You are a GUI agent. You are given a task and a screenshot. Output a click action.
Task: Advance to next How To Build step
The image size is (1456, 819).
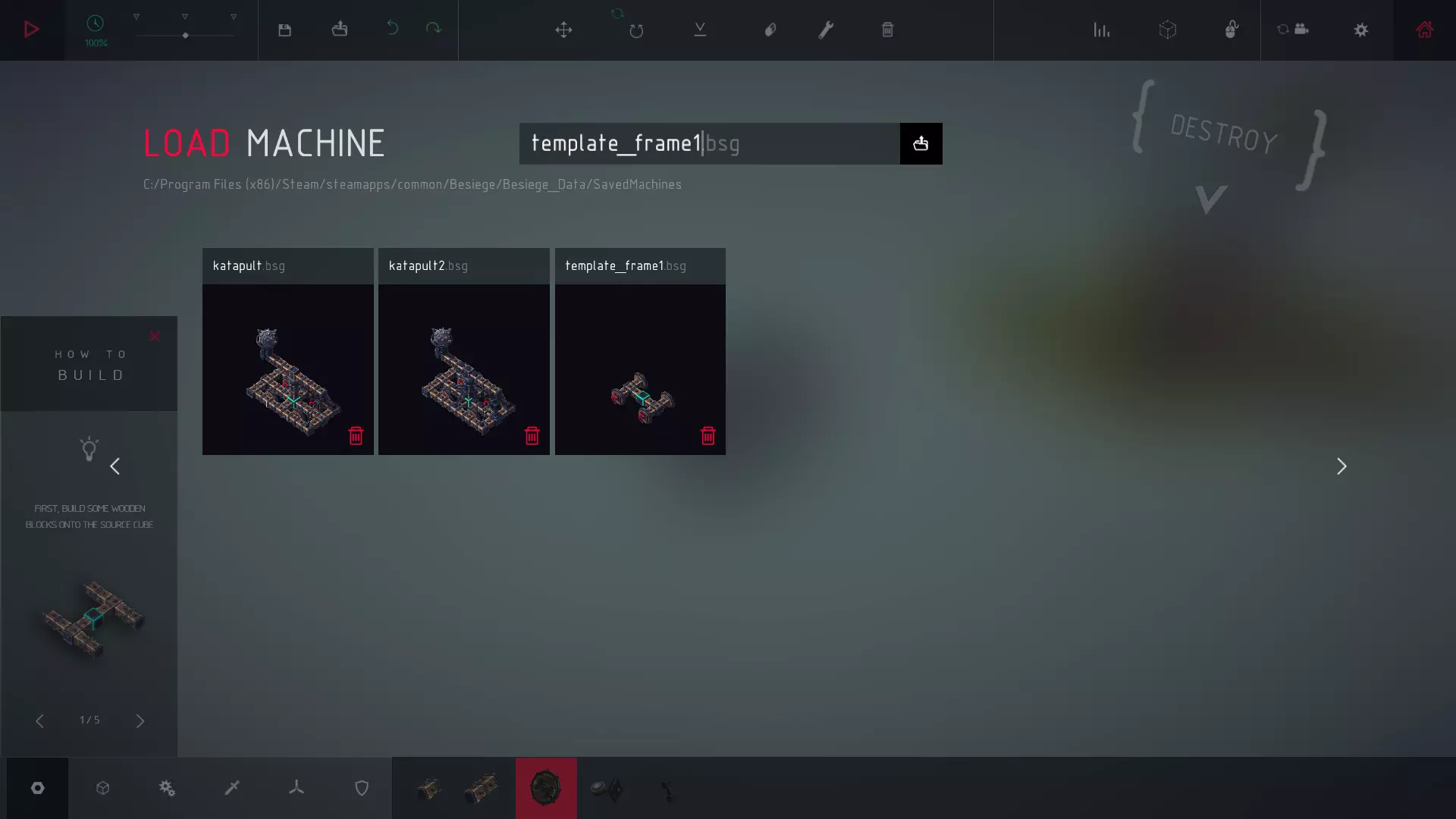(140, 720)
